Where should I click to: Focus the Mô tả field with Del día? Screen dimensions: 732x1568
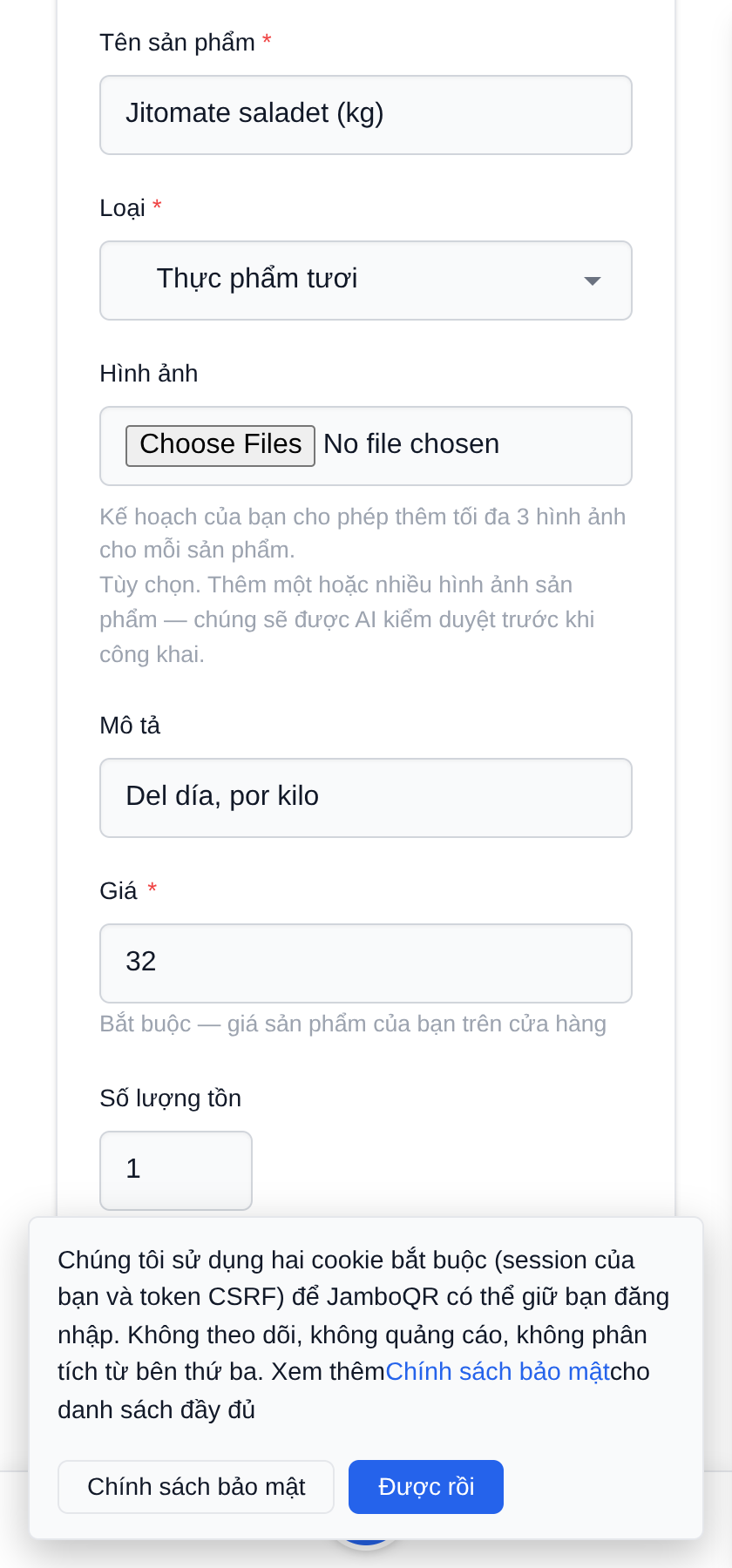[x=366, y=798]
